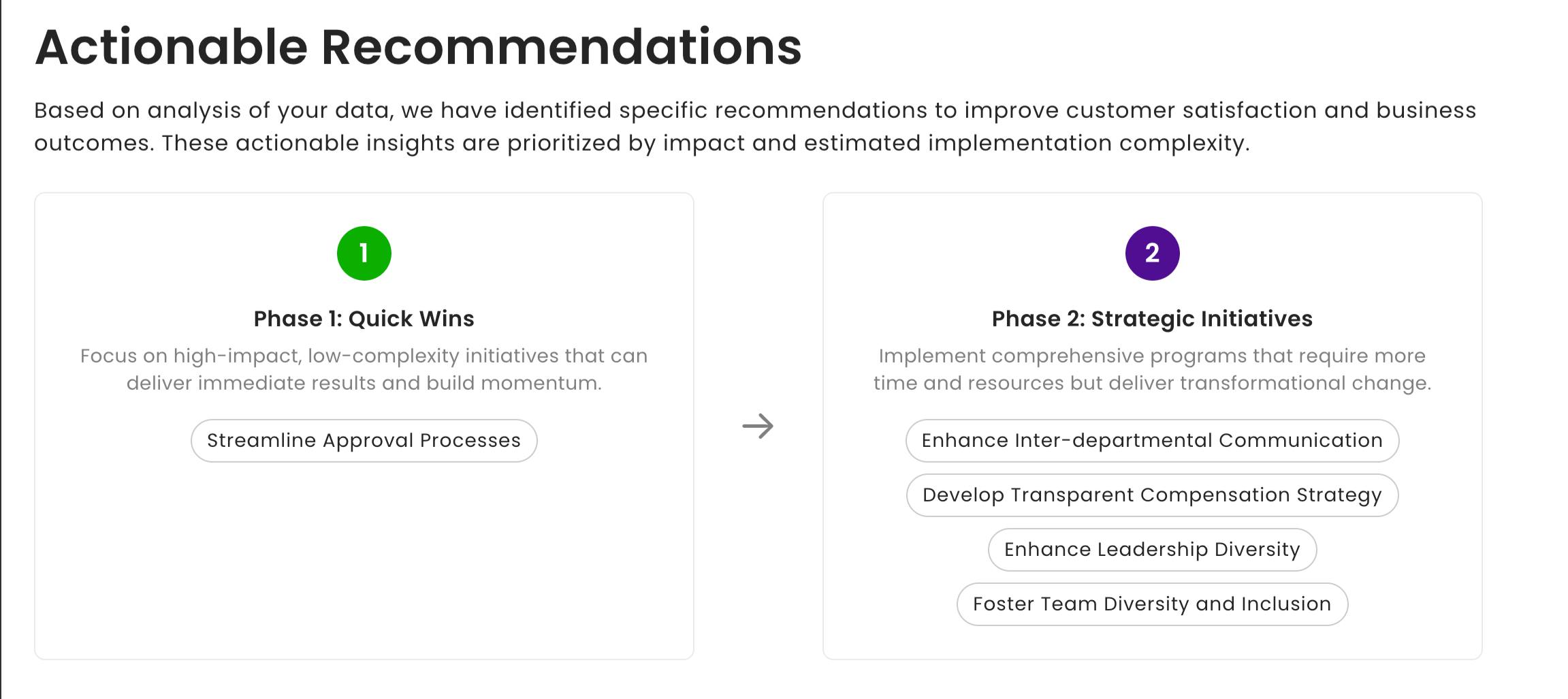1568x699 pixels.
Task: Click the Phase 1: Quick Wins heading
Action: 364,319
